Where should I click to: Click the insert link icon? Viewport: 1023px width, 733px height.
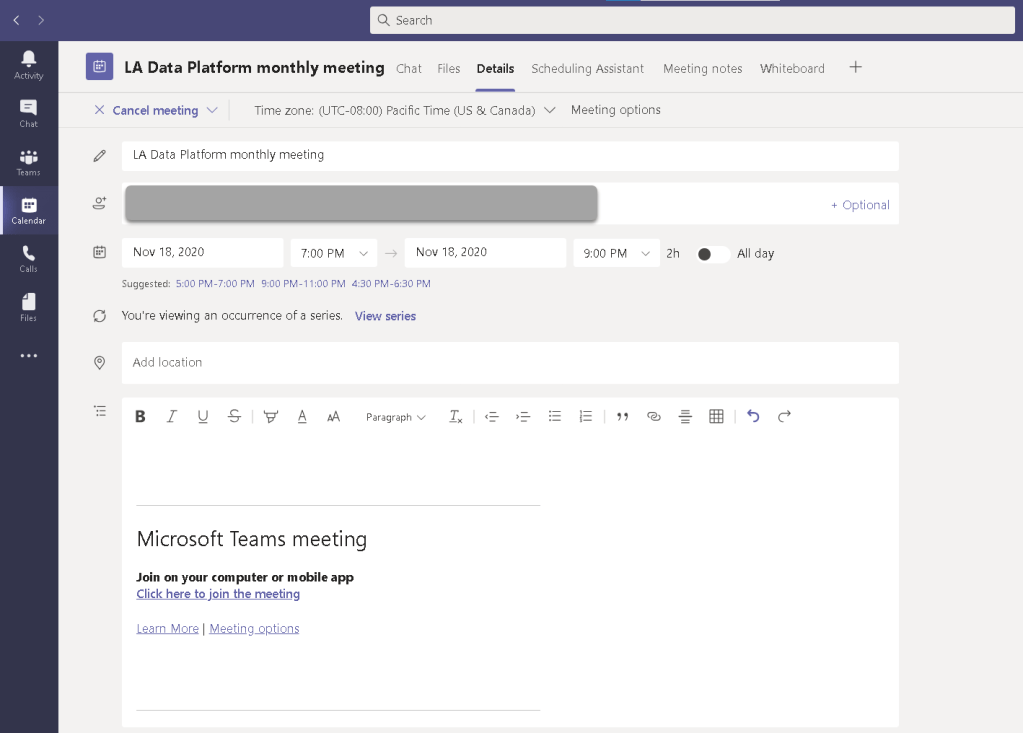654,417
